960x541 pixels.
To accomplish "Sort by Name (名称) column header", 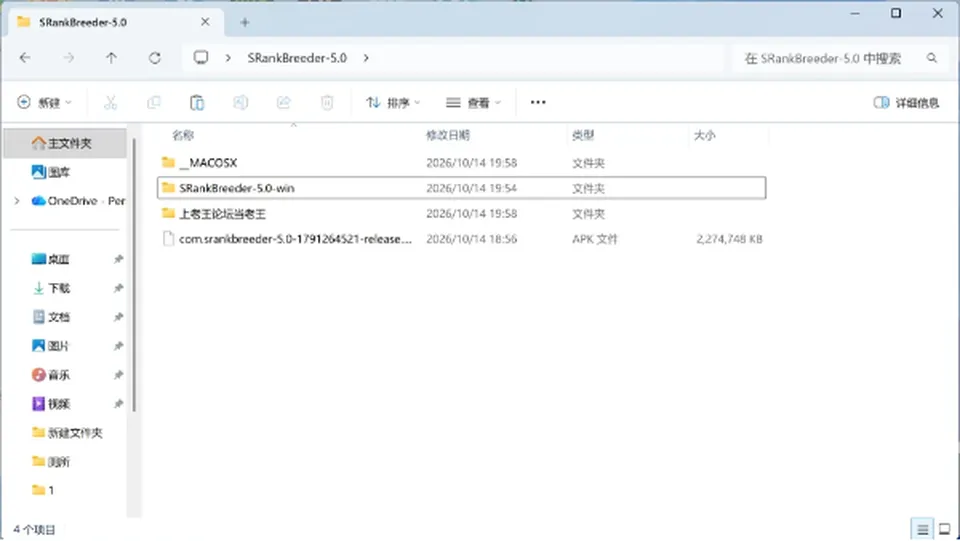I will [183, 135].
